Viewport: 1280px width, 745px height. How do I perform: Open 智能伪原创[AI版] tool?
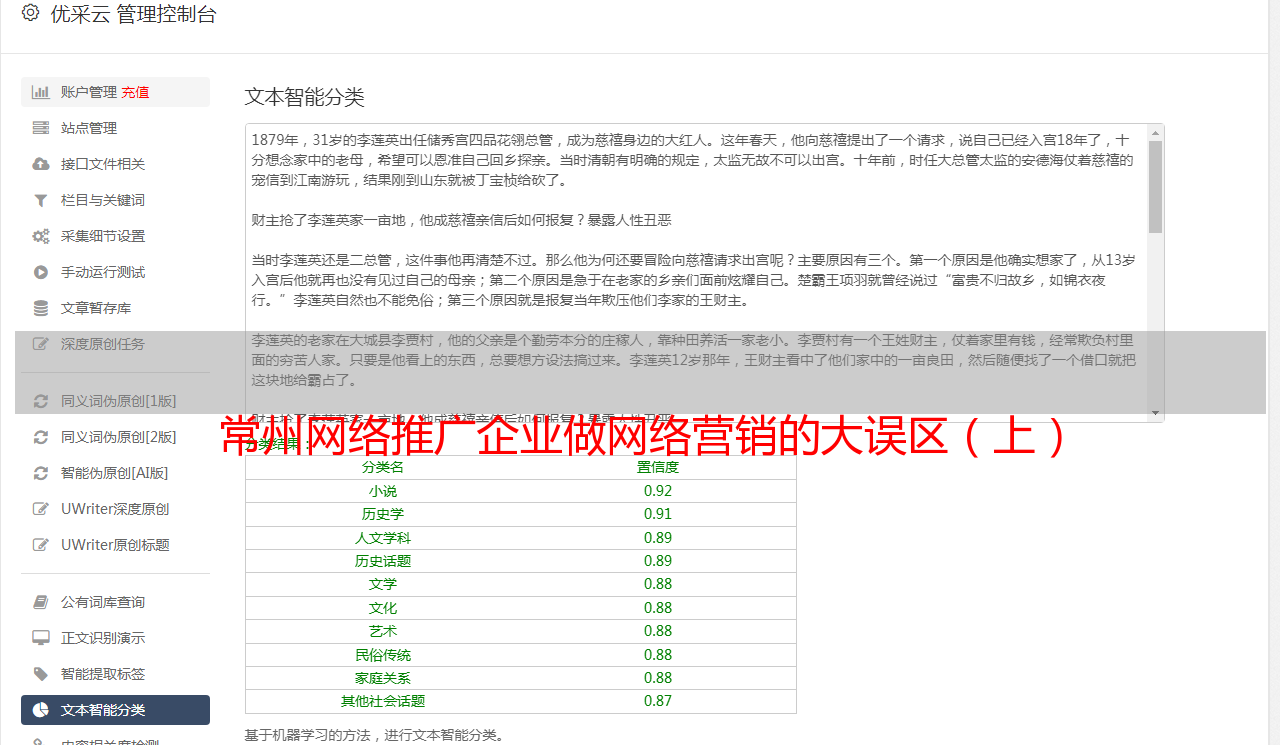[115, 473]
